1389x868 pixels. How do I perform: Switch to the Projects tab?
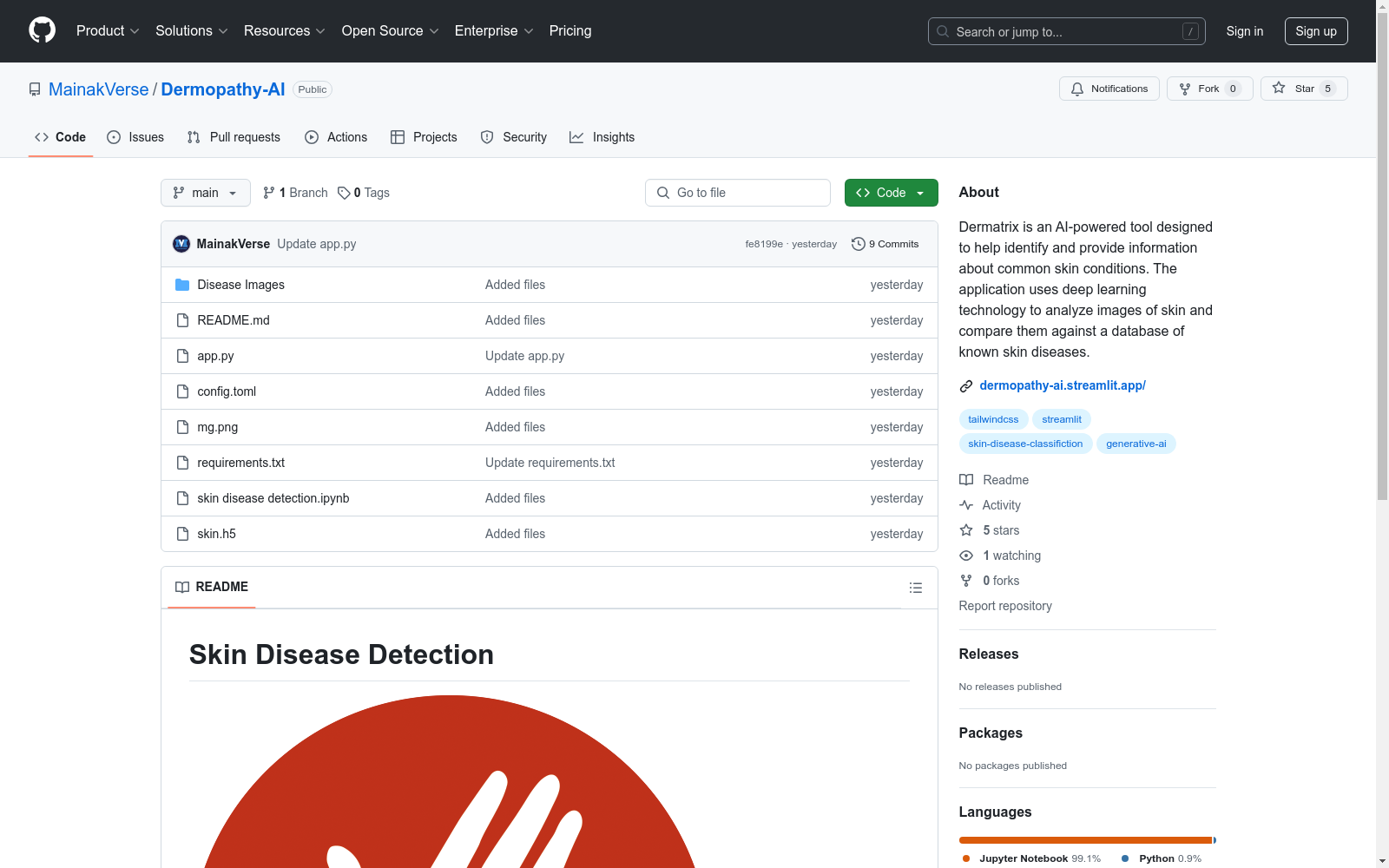pos(424,137)
